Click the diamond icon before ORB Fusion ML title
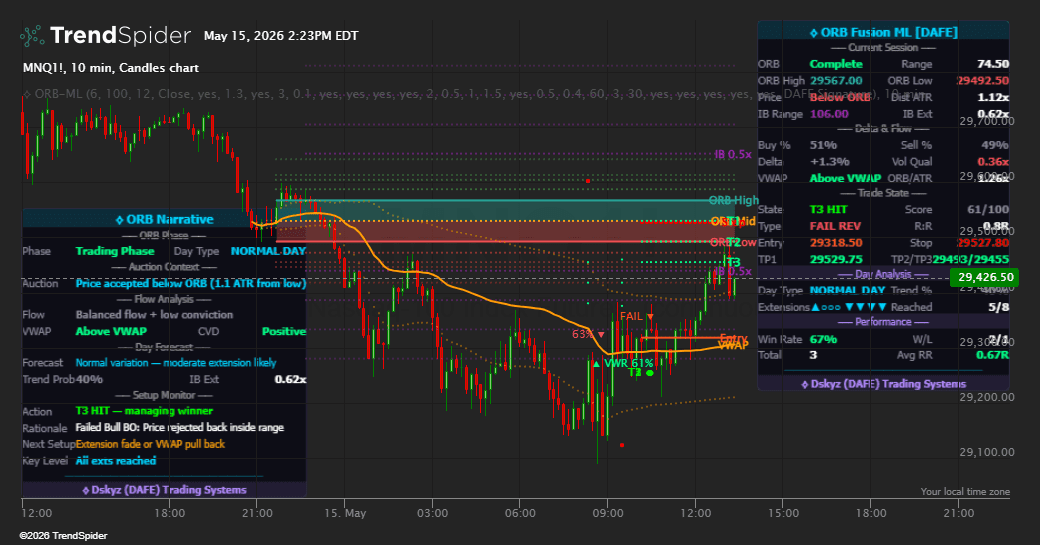Screen dimensions: 1040x545 [814, 32]
